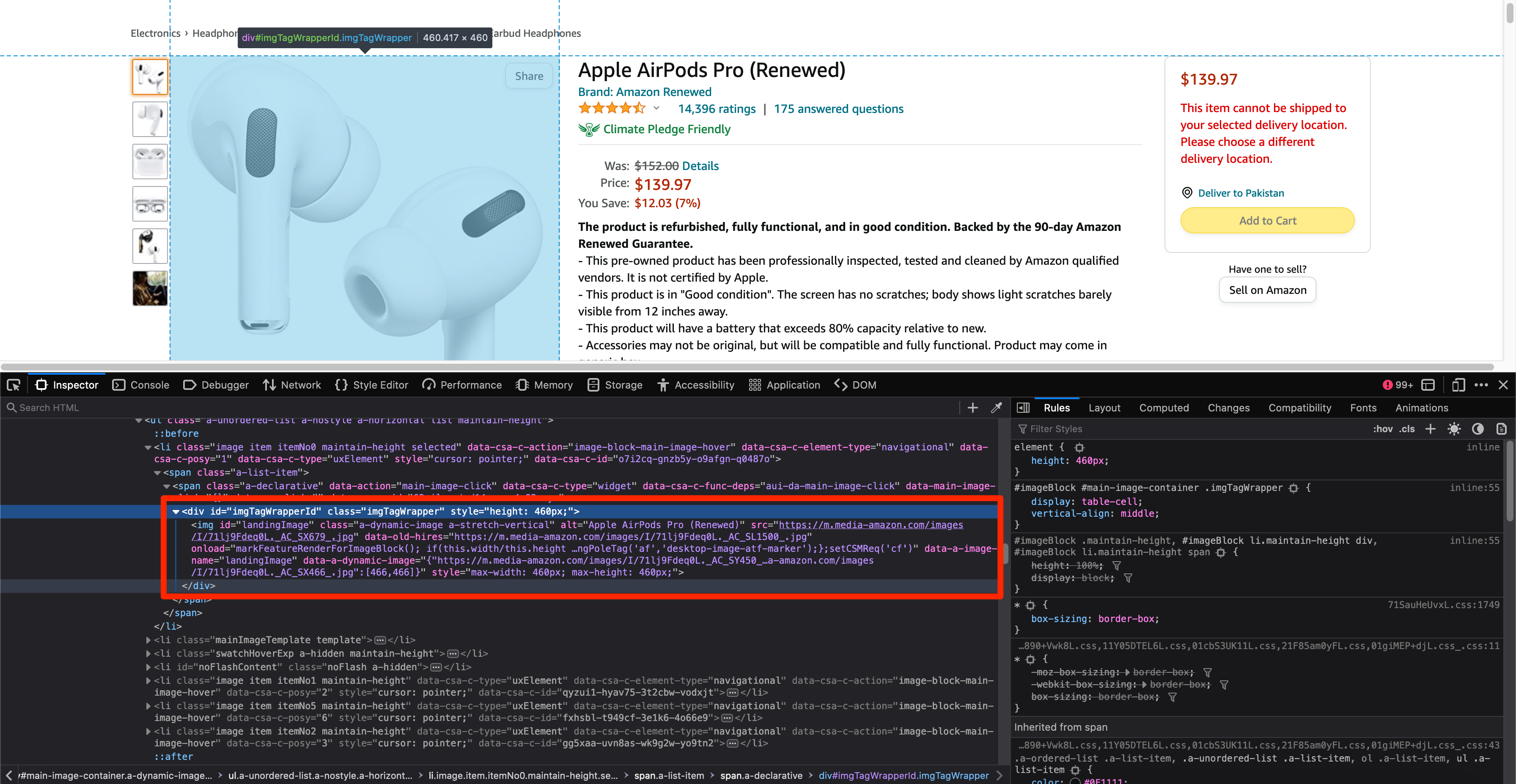This screenshot has width=1516, height=784.
Task: Switch to the Network tab
Action: (292, 385)
